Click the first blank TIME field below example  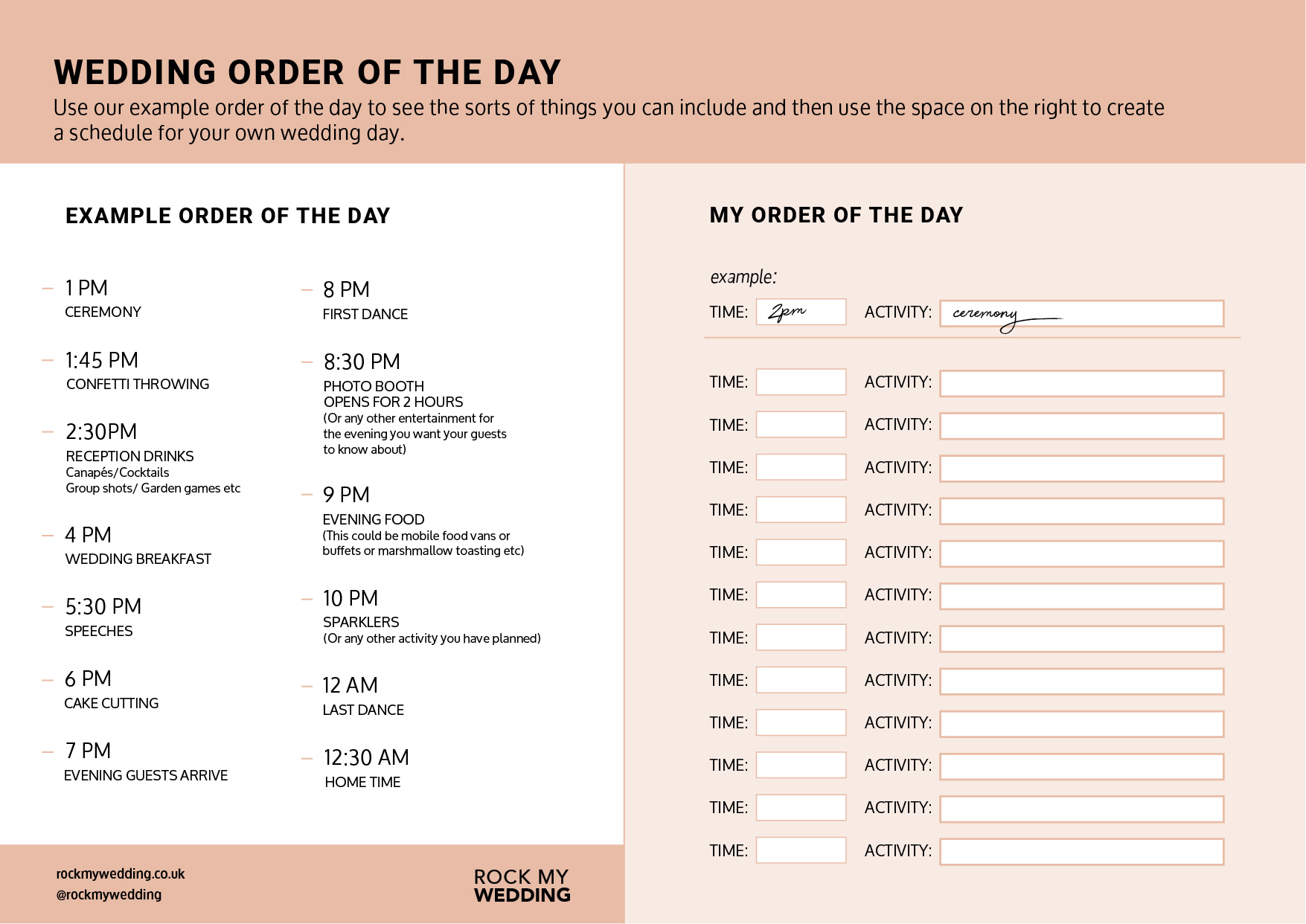[801, 382]
